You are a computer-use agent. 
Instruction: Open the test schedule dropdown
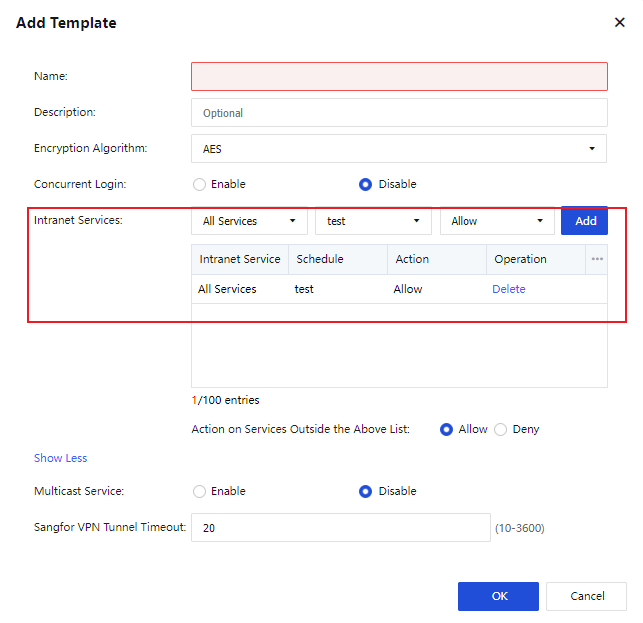(x=373, y=221)
